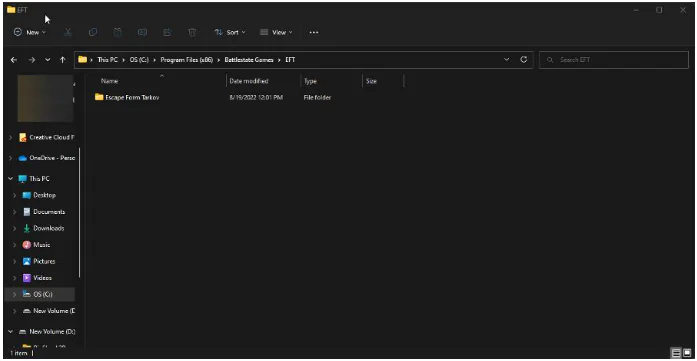Expand the Pictures tree node
697x361 pixels.
[15, 261]
